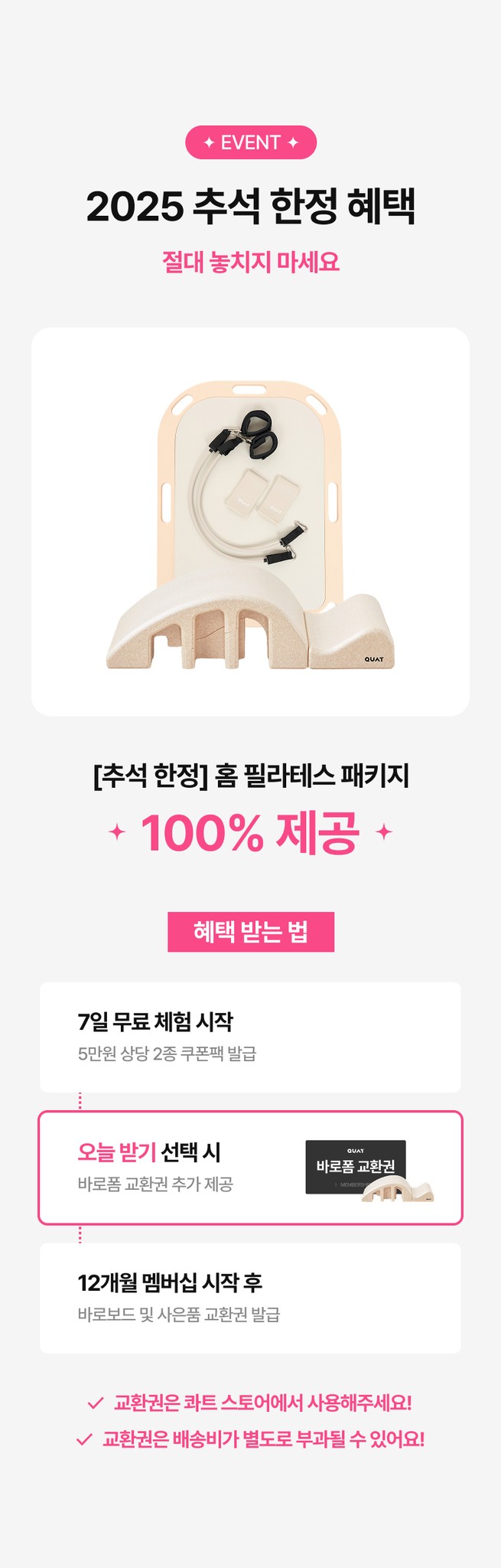Click the QUAT logo on the foam wedge

374,658
